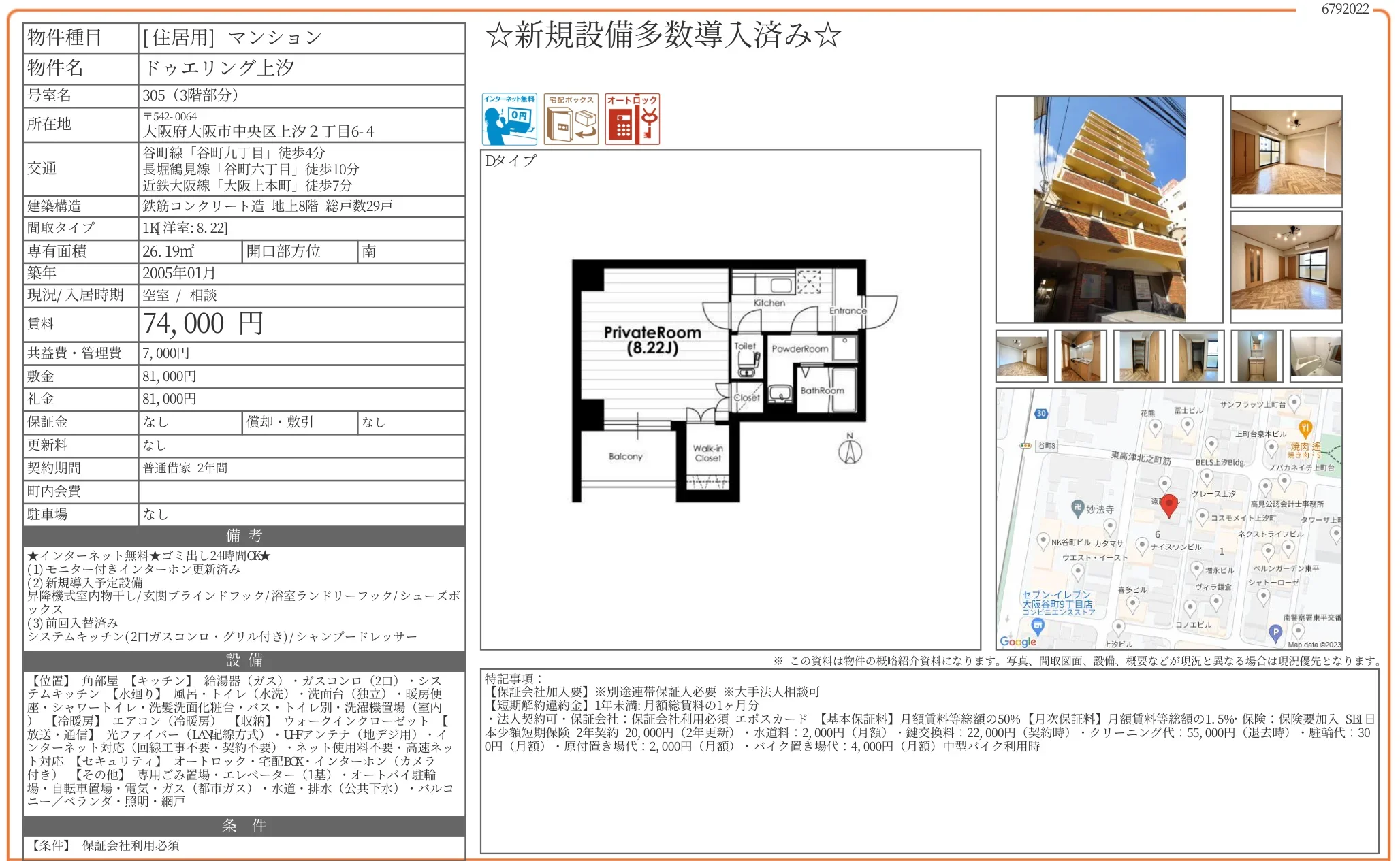The width and height of the screenshot is (1400, 861).
Task: Click the PrivateRoom (8.22J) label in the floor plan
Action: pos(652,340)
